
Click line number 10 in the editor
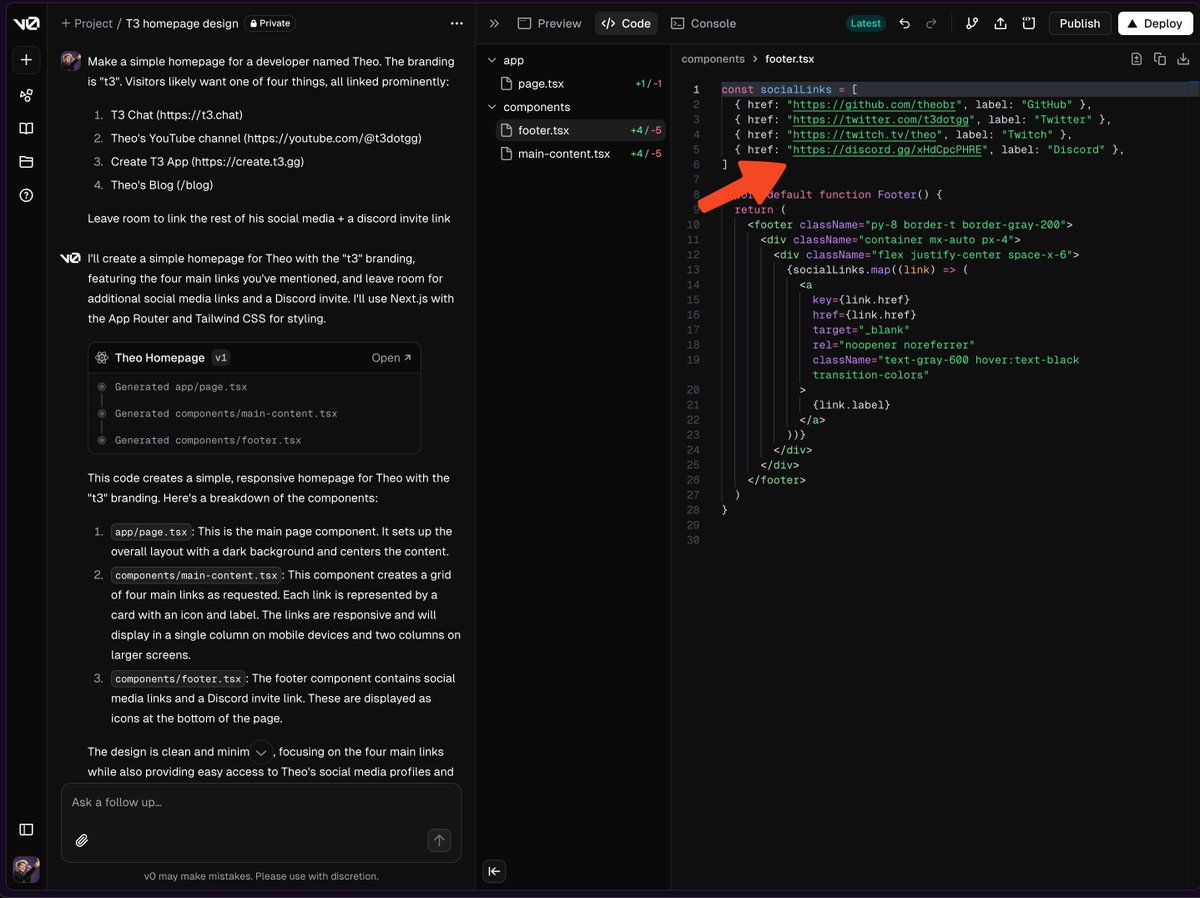pos(693,225)
